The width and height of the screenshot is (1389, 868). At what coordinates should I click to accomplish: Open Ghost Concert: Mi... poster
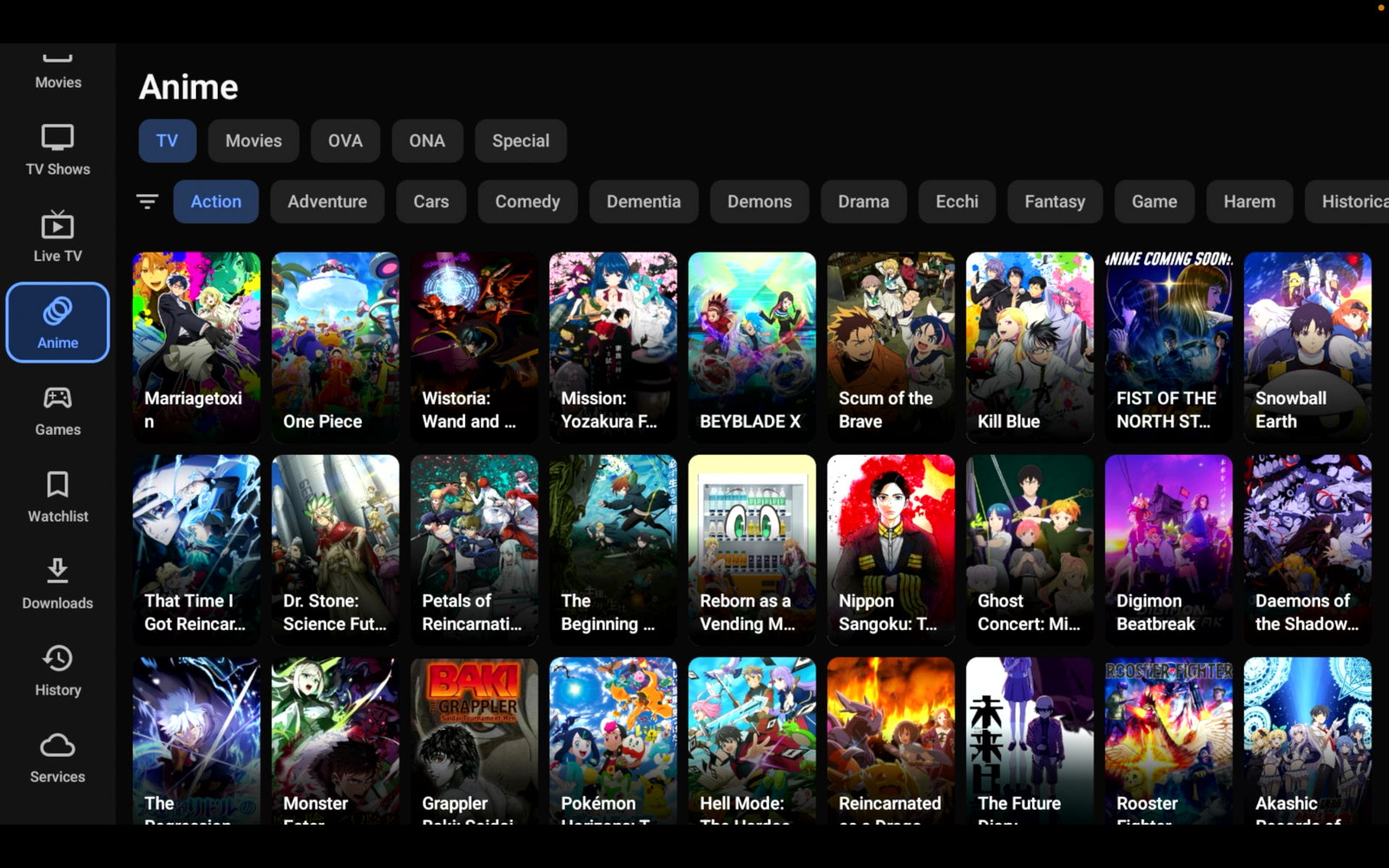1030,549
